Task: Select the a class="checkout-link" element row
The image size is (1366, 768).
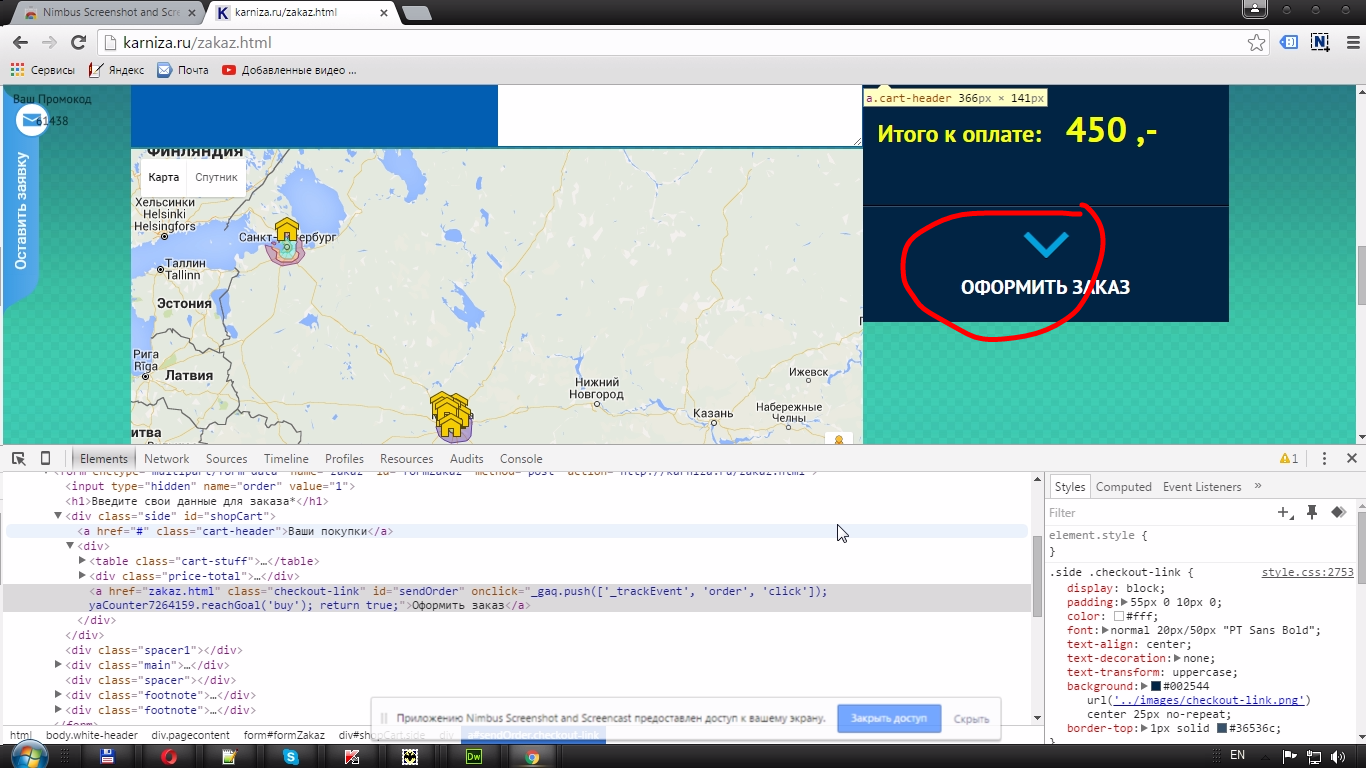Action: (516, 598)
